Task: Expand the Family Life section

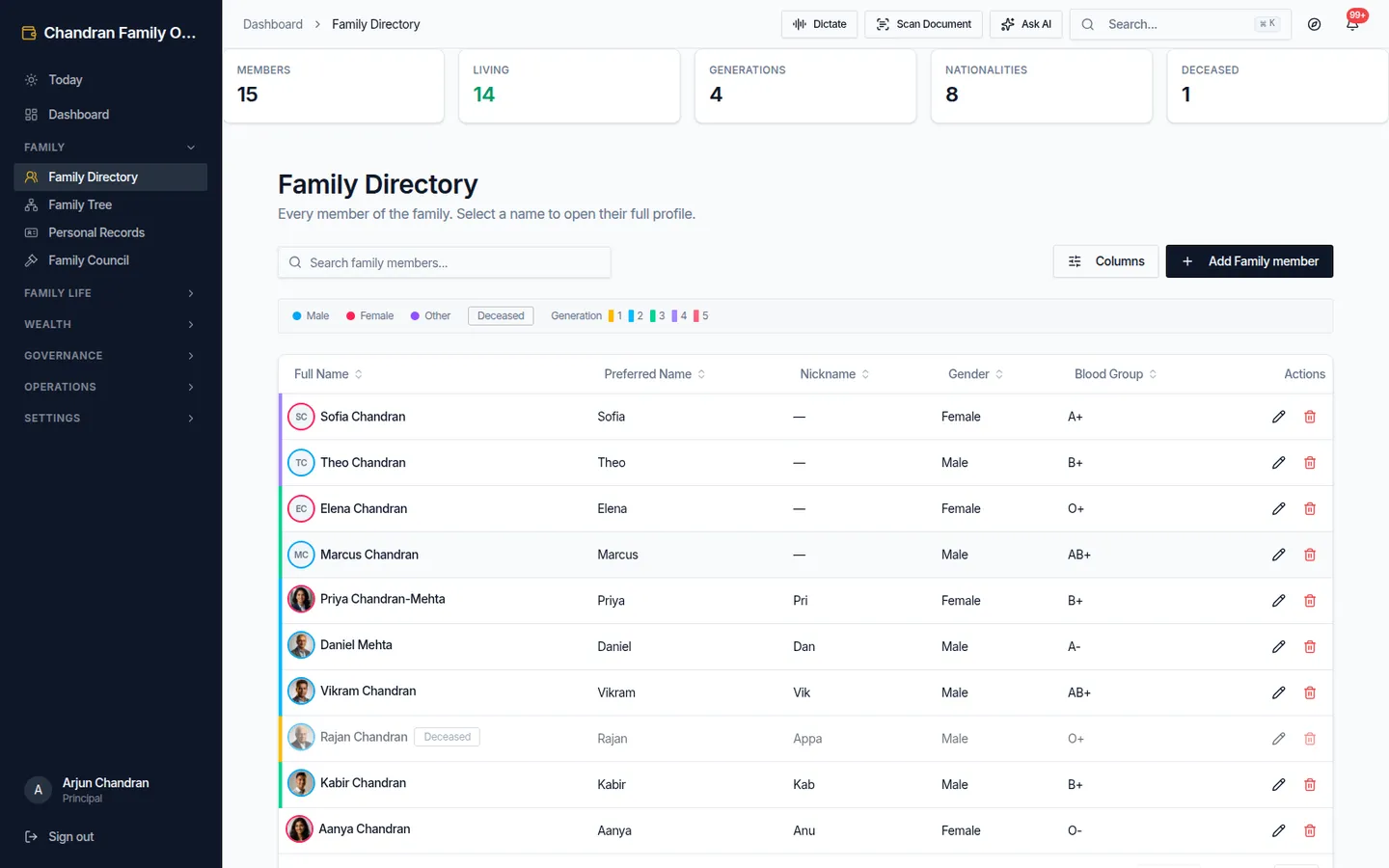Action: coord(110,293)
